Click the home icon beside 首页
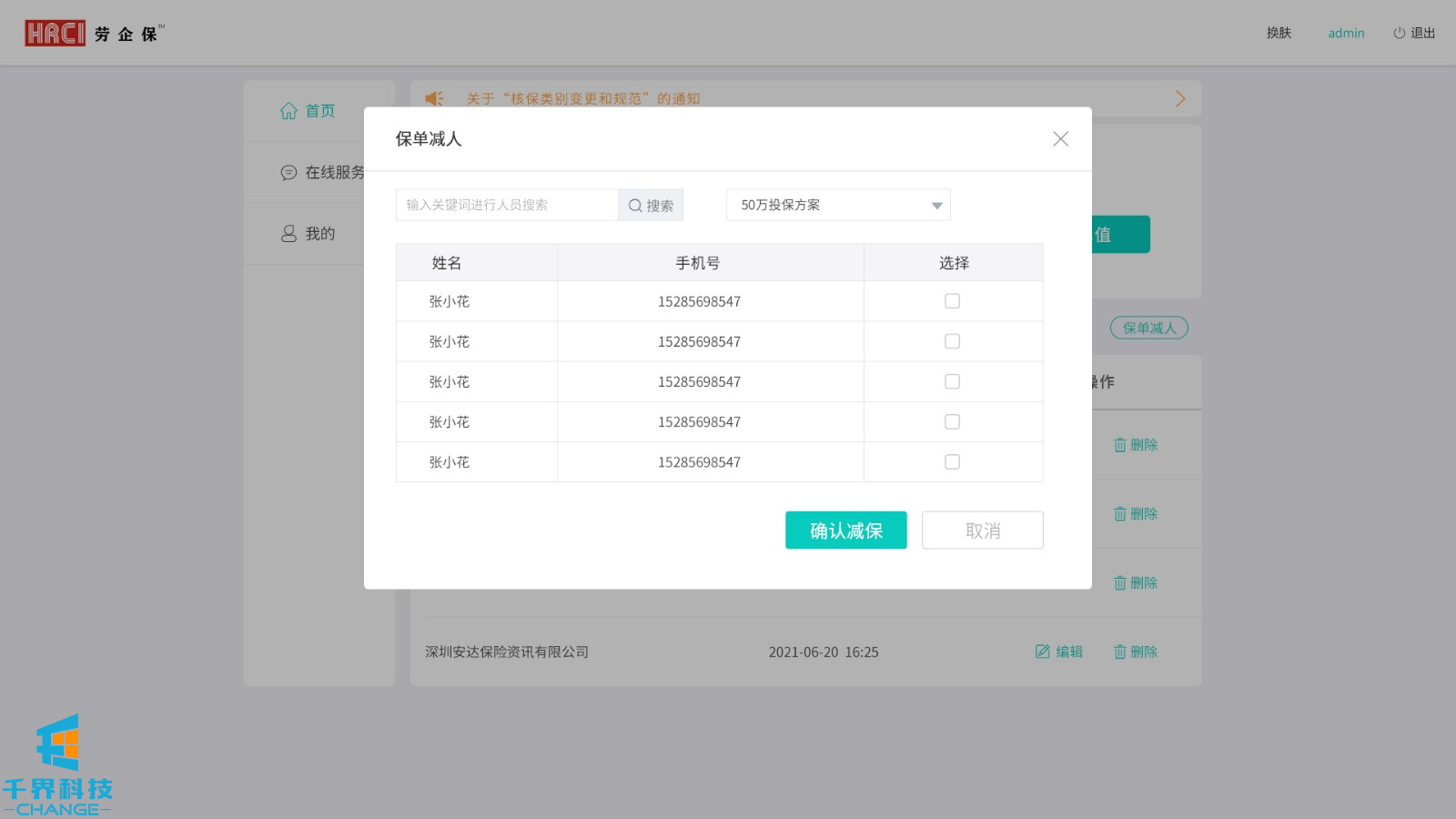The width and height of the screenshot is (1456, 819). pos(288,111)
